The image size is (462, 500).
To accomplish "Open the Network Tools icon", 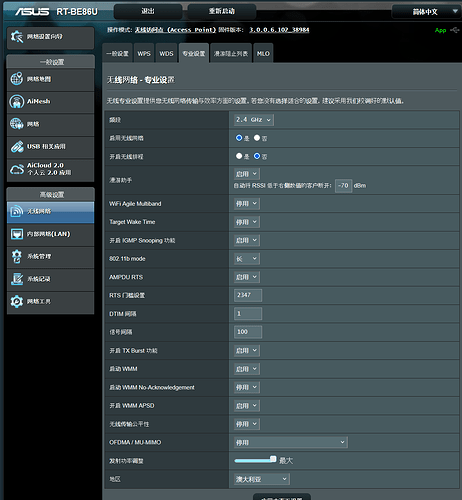I will pos(17,301).
